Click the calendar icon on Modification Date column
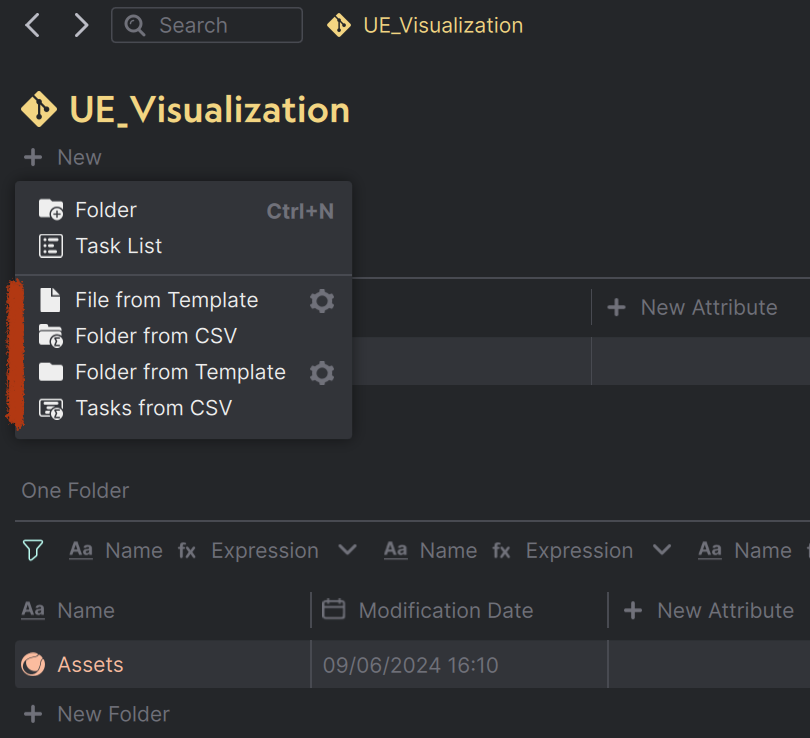Viewport: 810px width, 738px height. (x=333, y=610)
